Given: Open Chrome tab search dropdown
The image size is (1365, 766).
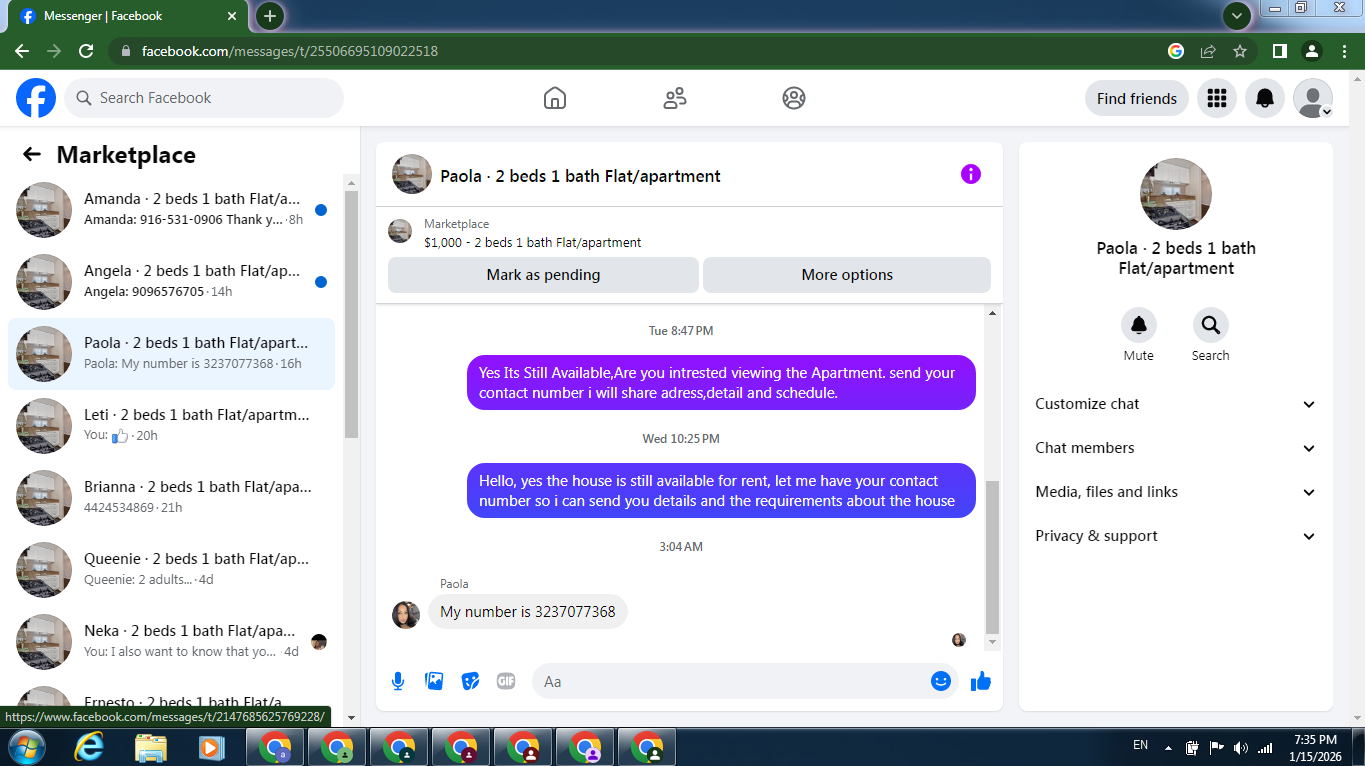Looking at the screenshot, I should pyautogui.click(x=1237, y=16).
